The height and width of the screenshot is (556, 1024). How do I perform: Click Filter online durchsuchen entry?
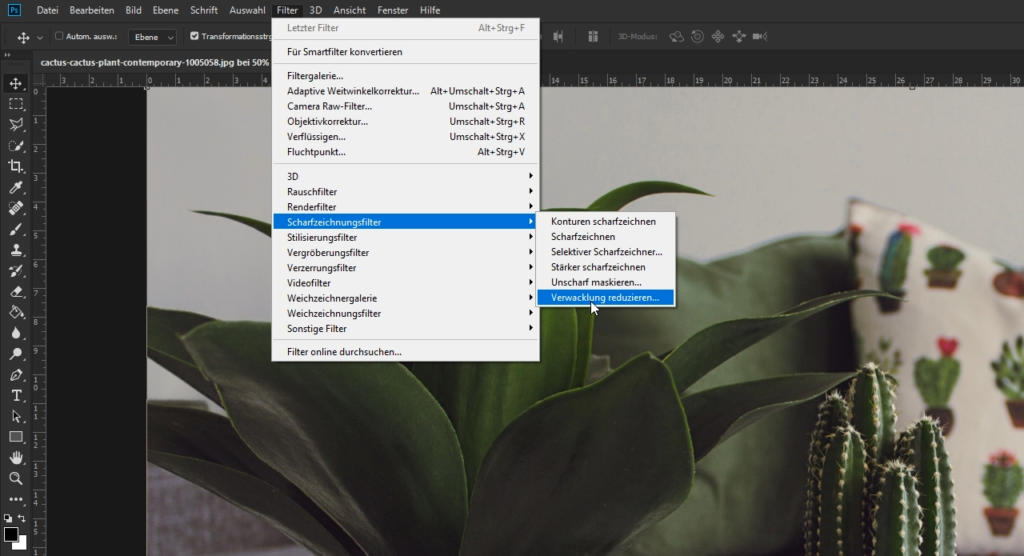point(406,352)
